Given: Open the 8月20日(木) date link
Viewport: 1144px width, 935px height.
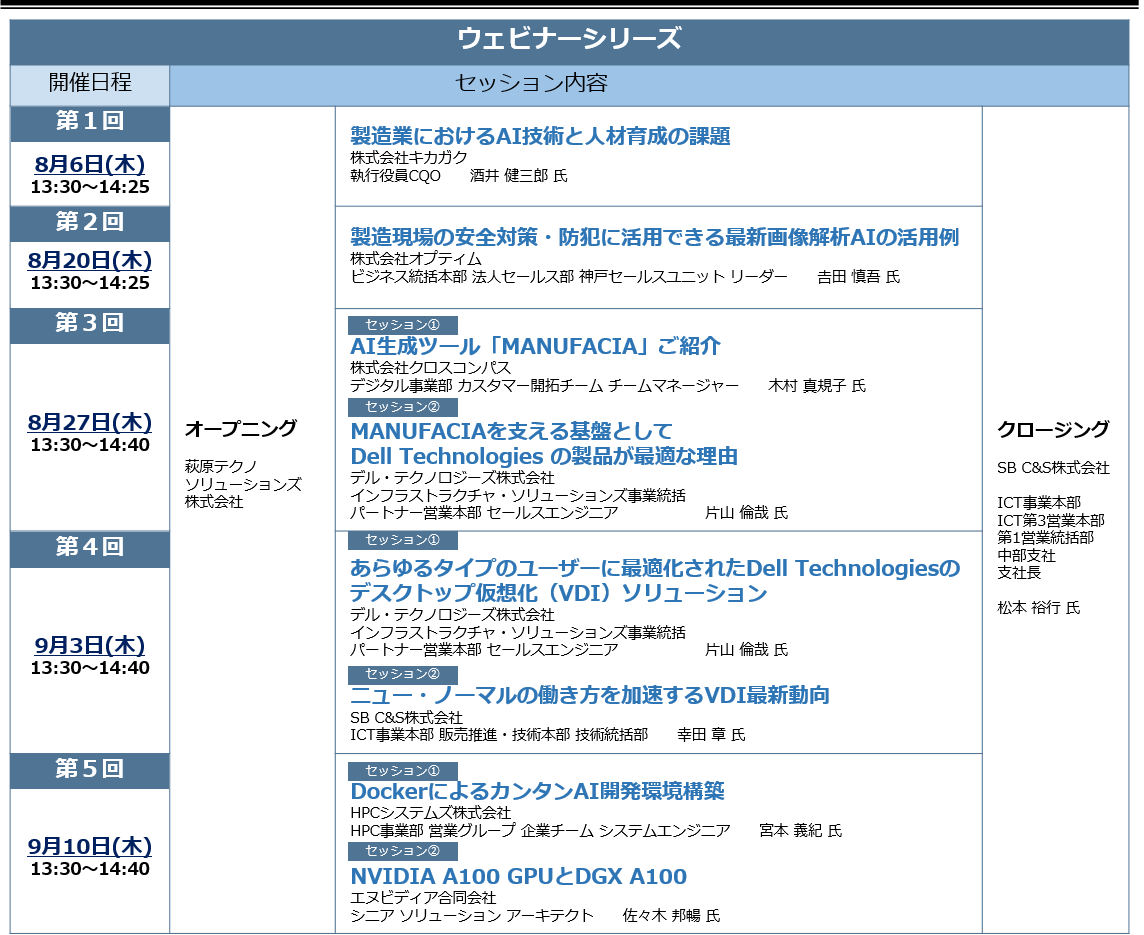Looking at the screenshot, I should point(90,260).
